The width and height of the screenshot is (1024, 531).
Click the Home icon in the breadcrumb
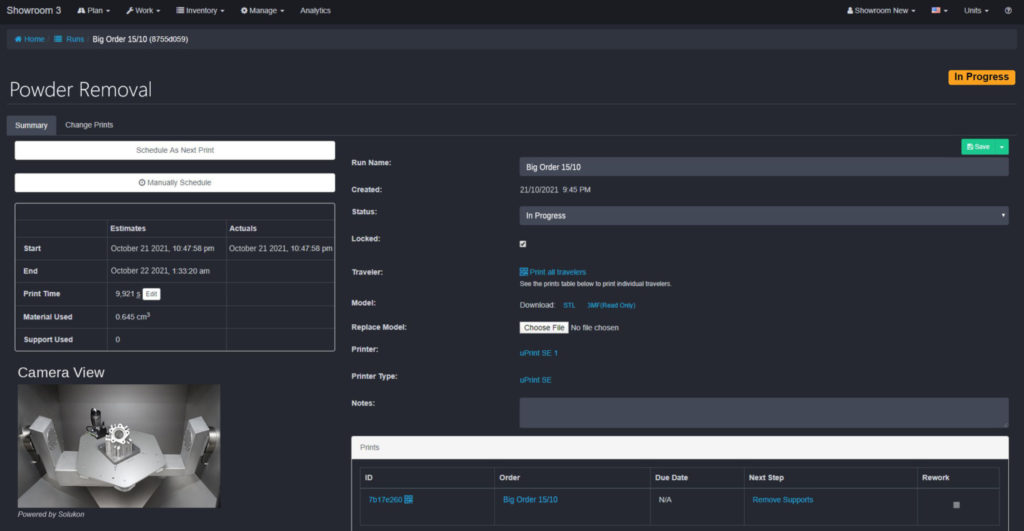[x=18, y=39]
